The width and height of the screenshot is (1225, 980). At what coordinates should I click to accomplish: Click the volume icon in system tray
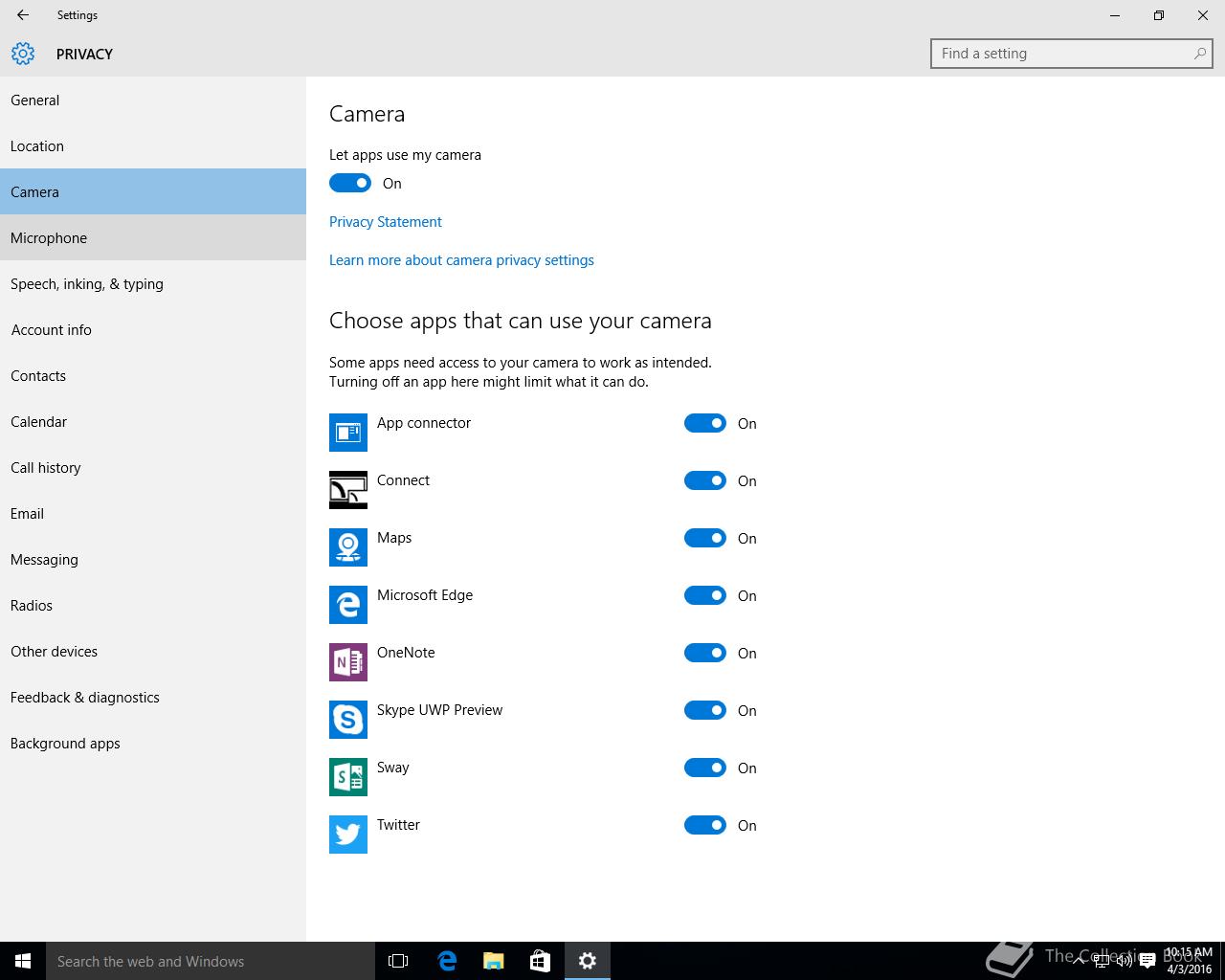click(1125, 961)
